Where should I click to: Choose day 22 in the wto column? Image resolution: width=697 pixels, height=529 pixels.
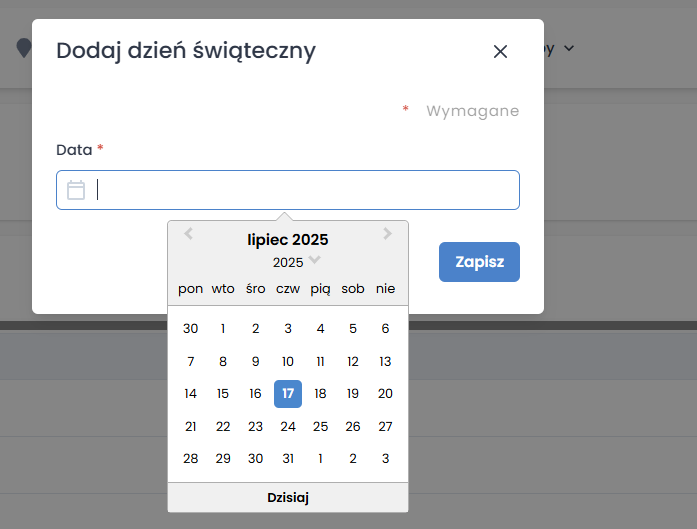click(x=223, y=427)
